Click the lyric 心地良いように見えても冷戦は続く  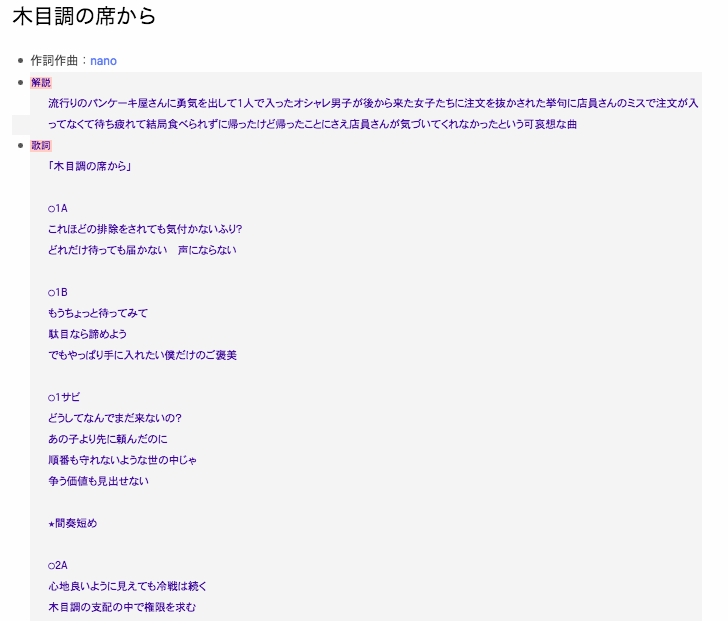[x=127, y=586]
